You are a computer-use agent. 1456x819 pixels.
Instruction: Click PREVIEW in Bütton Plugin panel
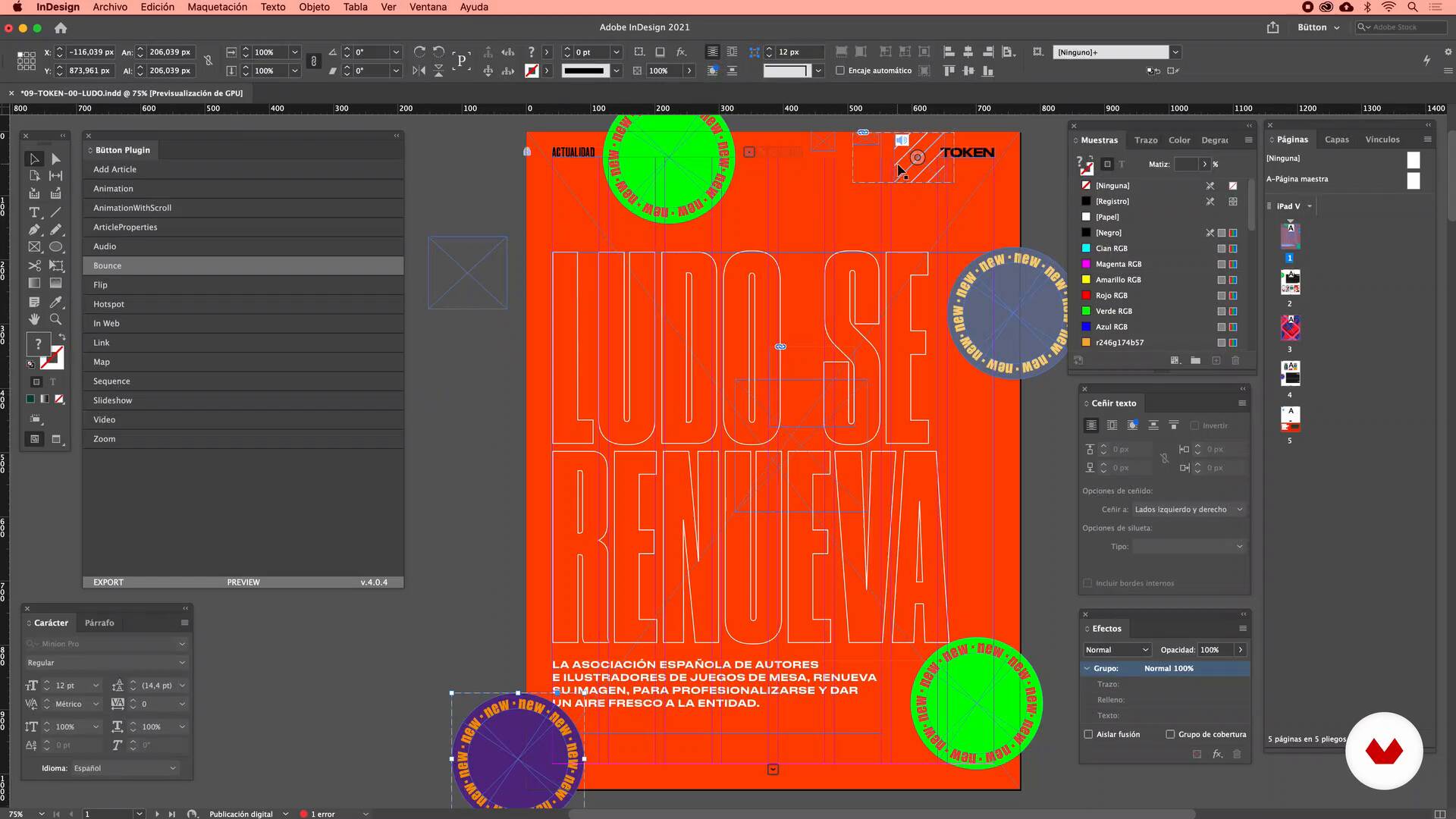[x=243, y=582]
